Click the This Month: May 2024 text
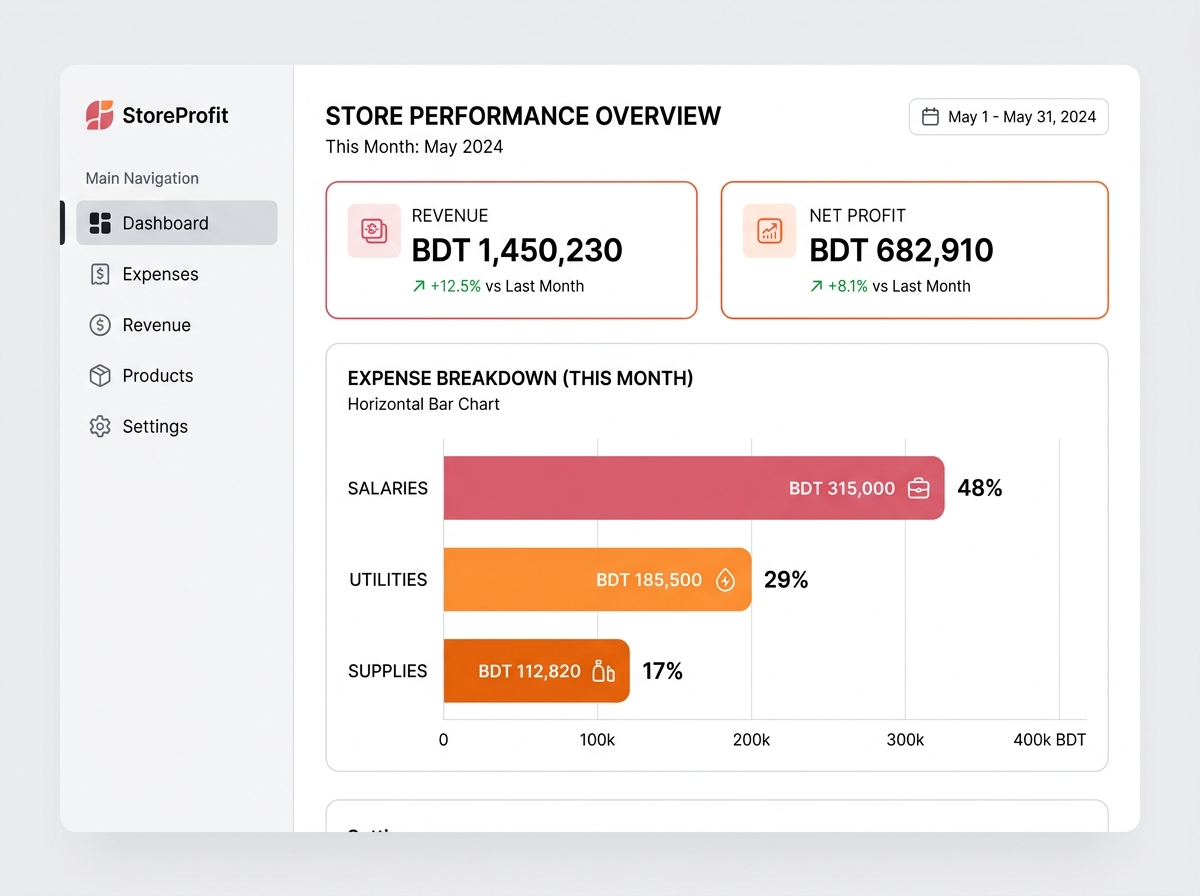Viewport: 1200px width, 896px height. pos(414,147)
